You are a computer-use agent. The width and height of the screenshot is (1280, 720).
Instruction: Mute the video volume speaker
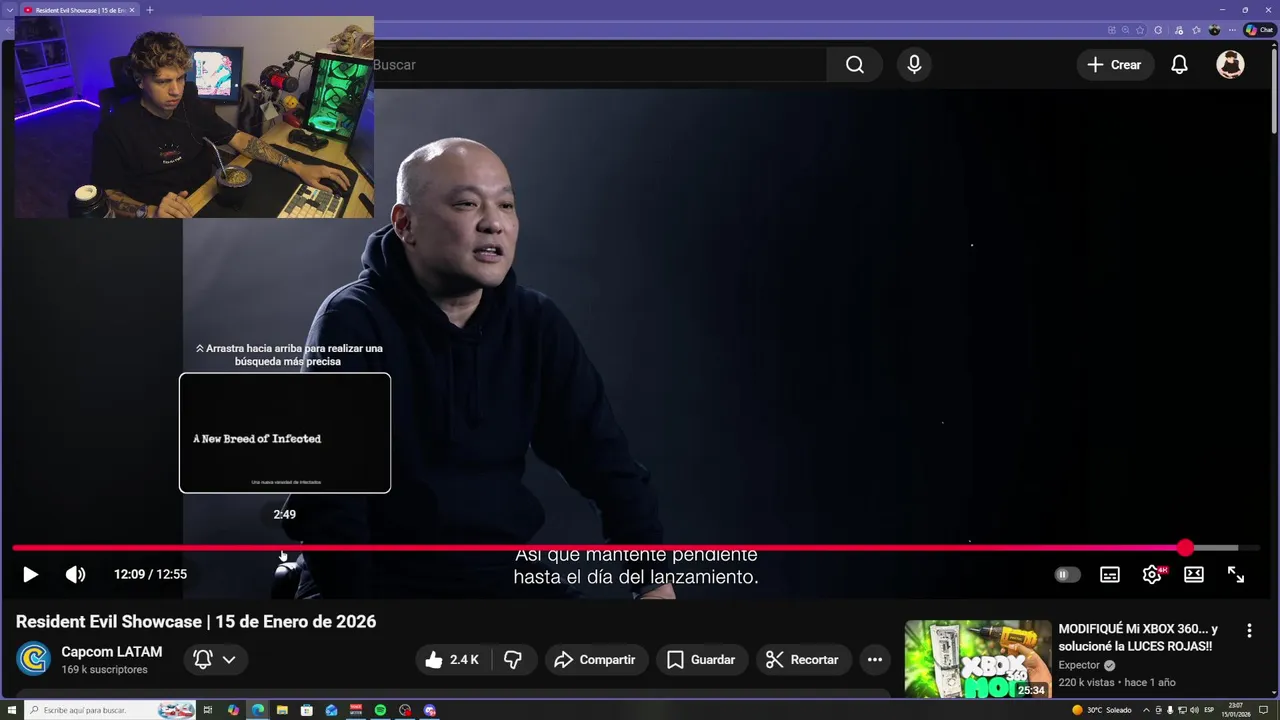pyautogui.click(x=75, y=574)
